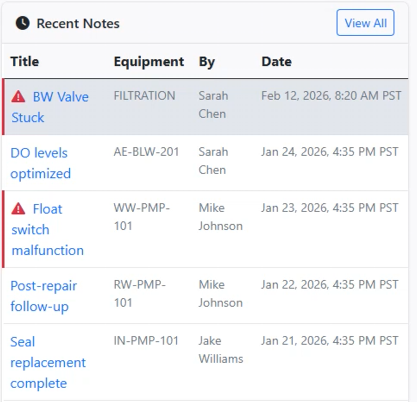Click Sarah Chen in the DO levels row
The width and height of the screenshot is (417, 402).
pos(213,161)
